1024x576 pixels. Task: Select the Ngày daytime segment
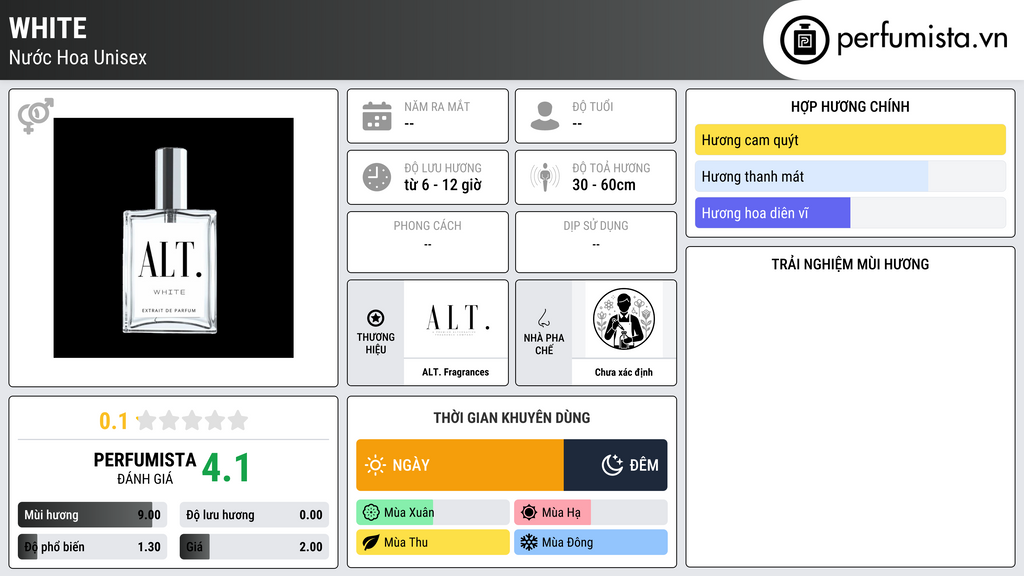point(460,465)
